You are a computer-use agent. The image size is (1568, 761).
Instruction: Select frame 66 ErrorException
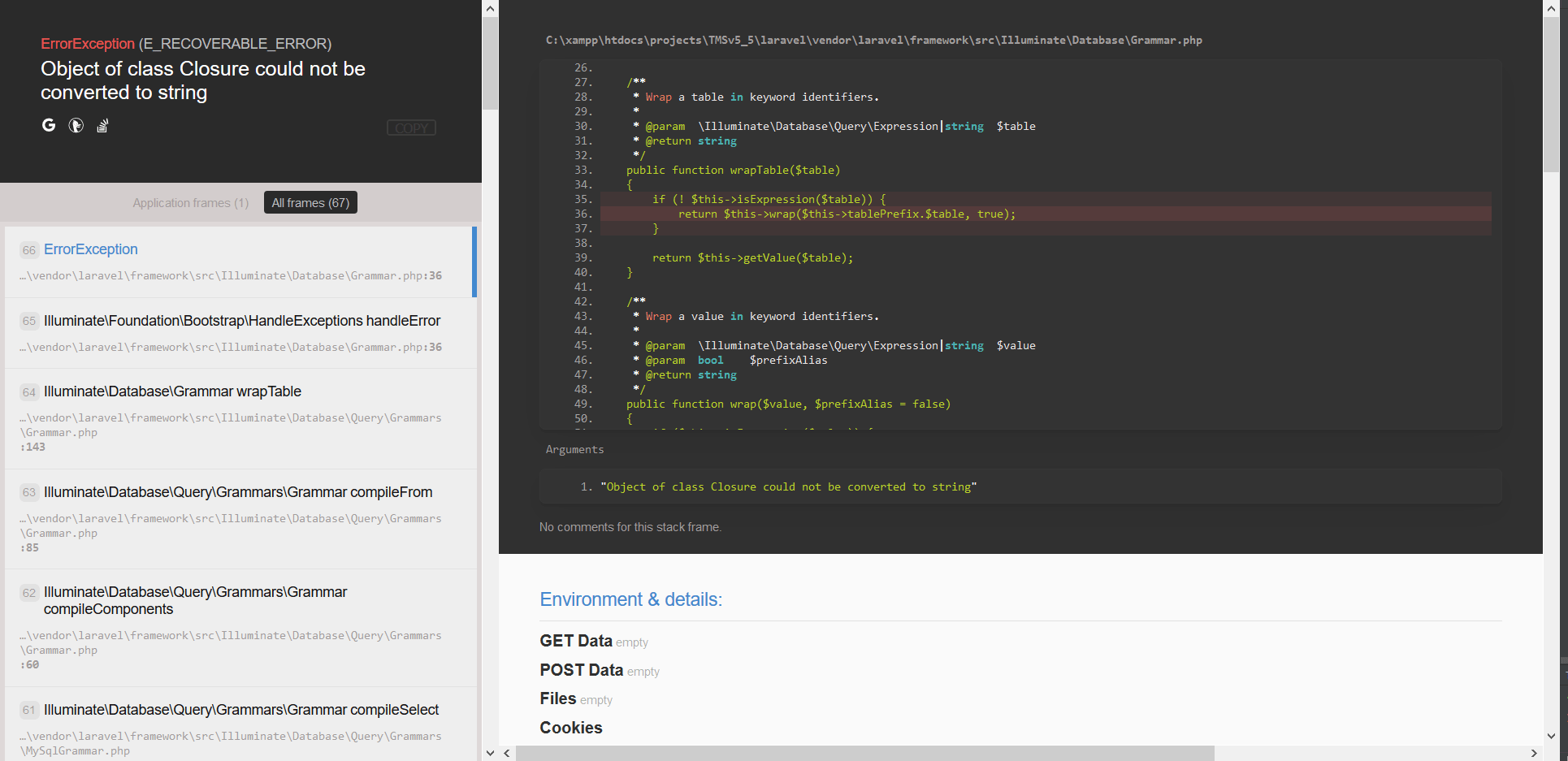(239, 262)
